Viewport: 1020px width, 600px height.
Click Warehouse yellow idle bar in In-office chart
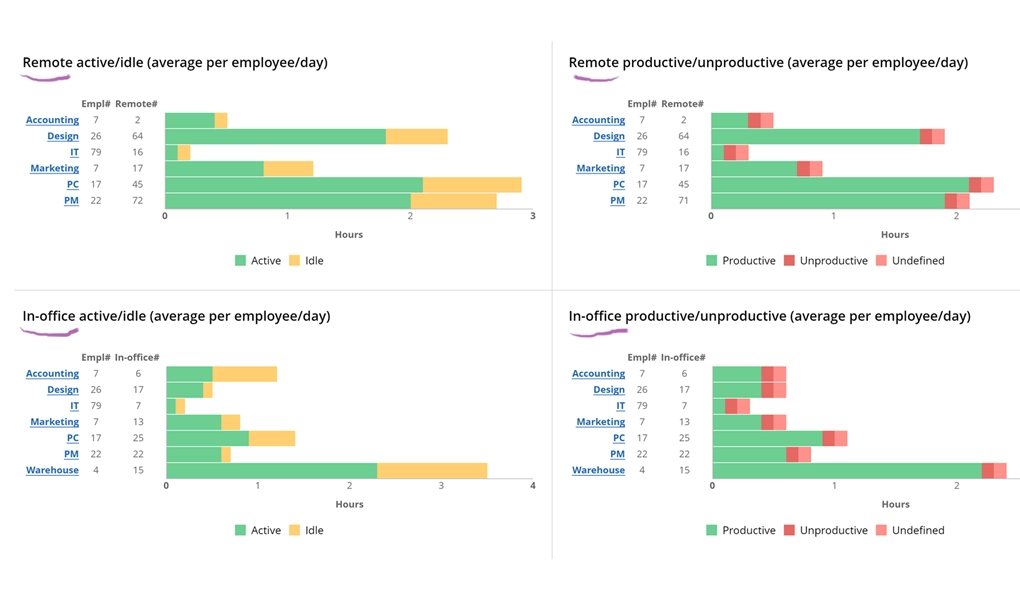(432, 470)
